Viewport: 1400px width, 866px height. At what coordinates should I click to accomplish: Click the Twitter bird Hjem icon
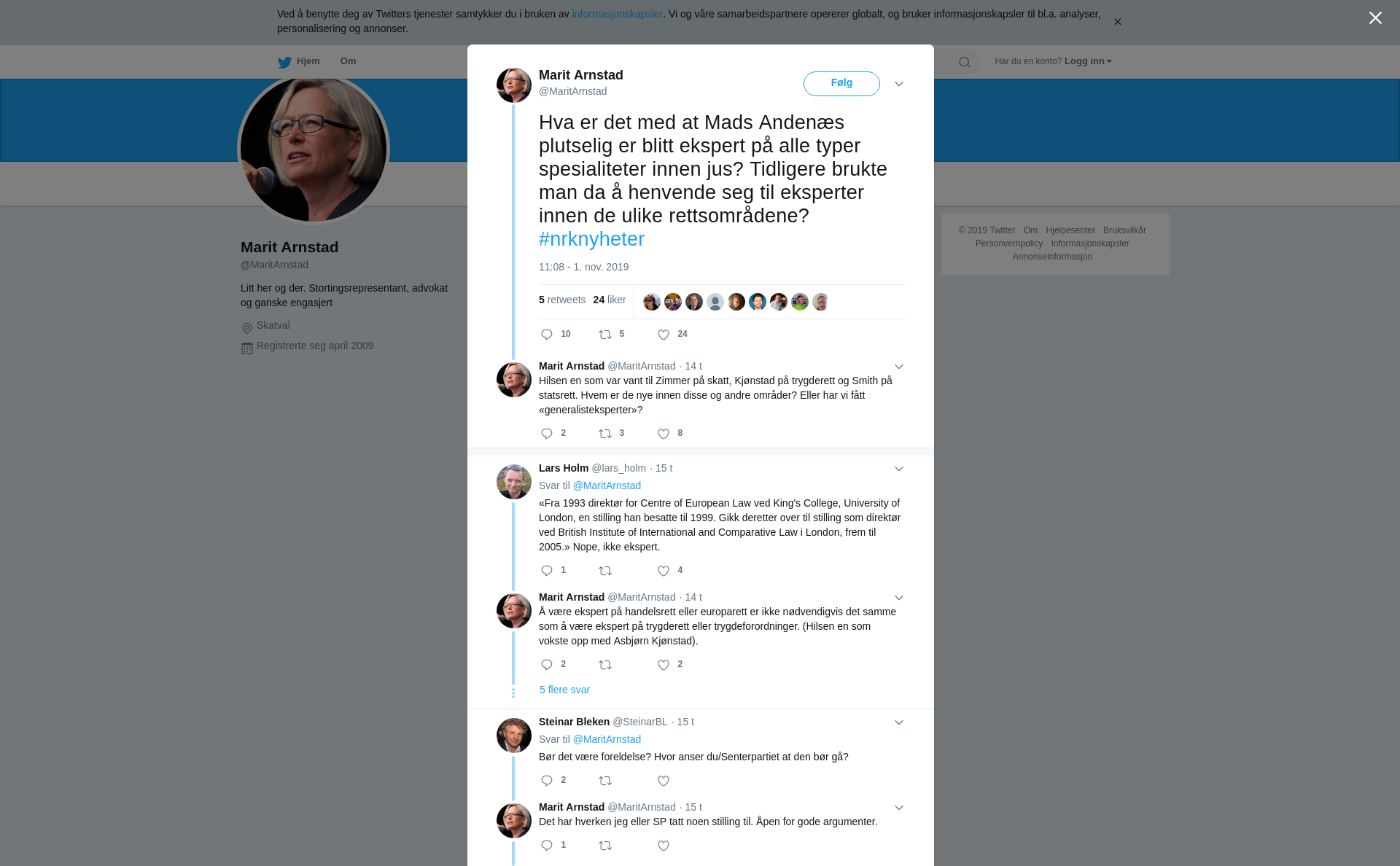point(284,62)
